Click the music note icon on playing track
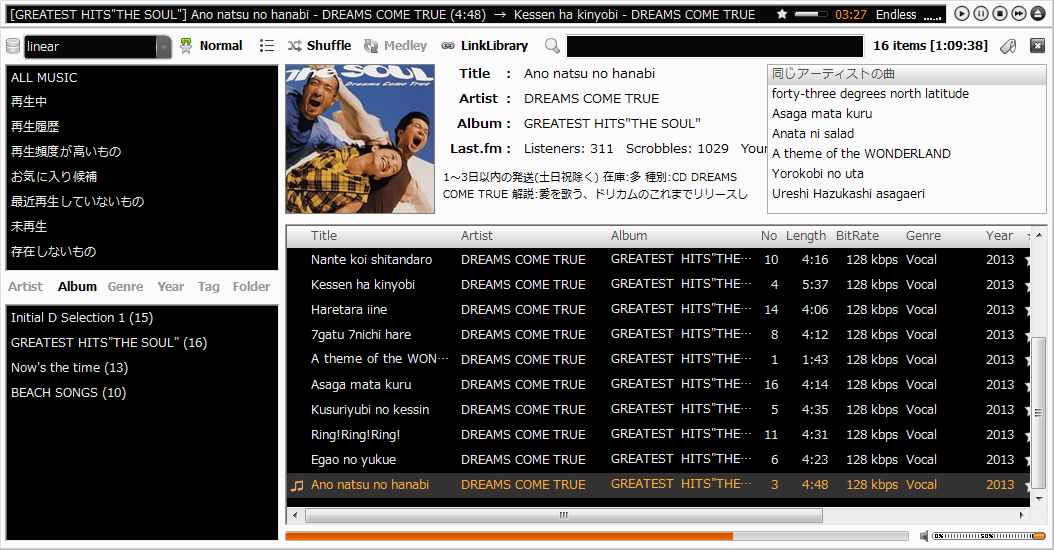The height and width of the screenshot is (550, 1054). point(297,485)
